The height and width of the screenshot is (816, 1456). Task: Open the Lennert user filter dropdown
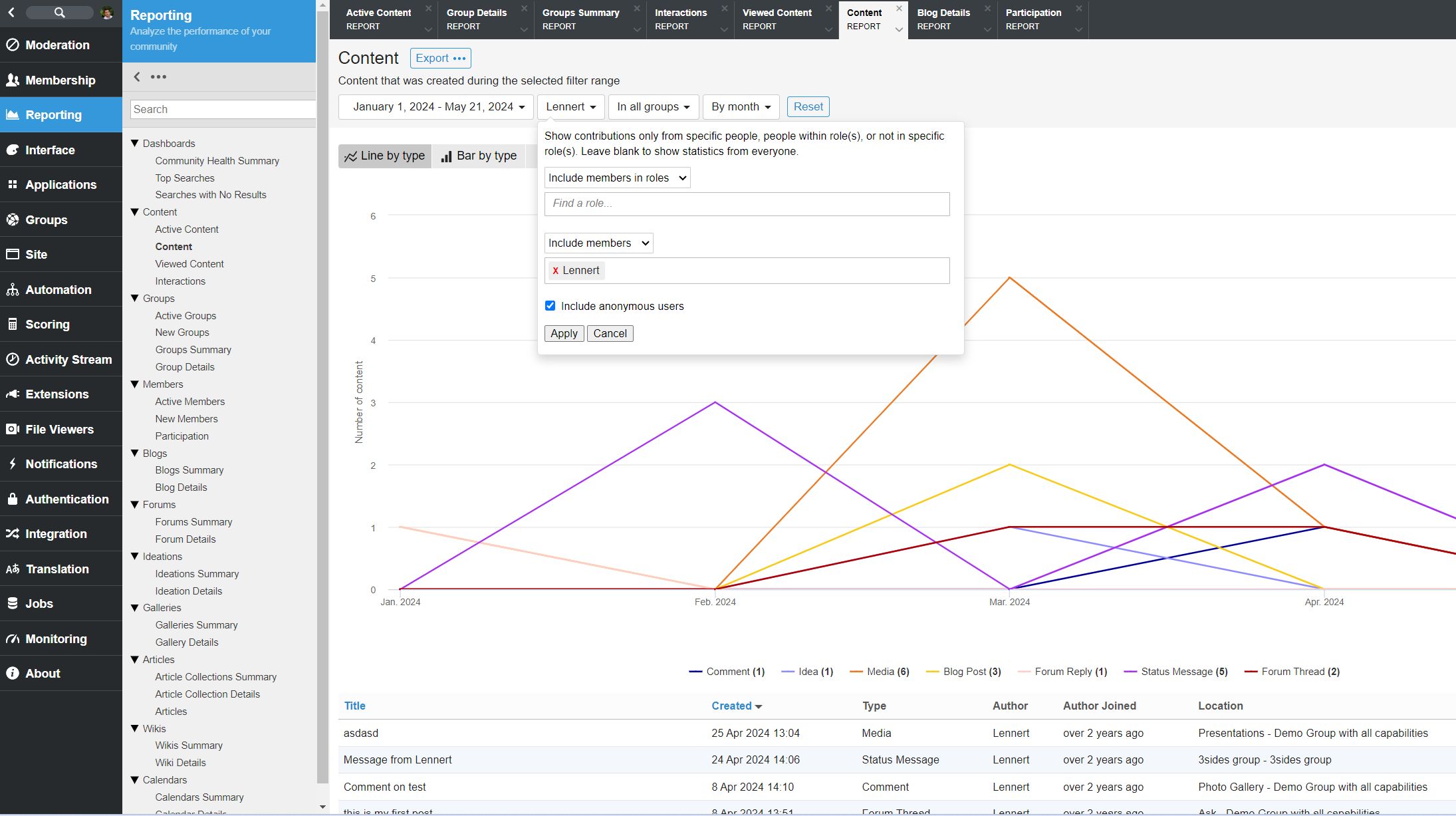tap(571, 107)
